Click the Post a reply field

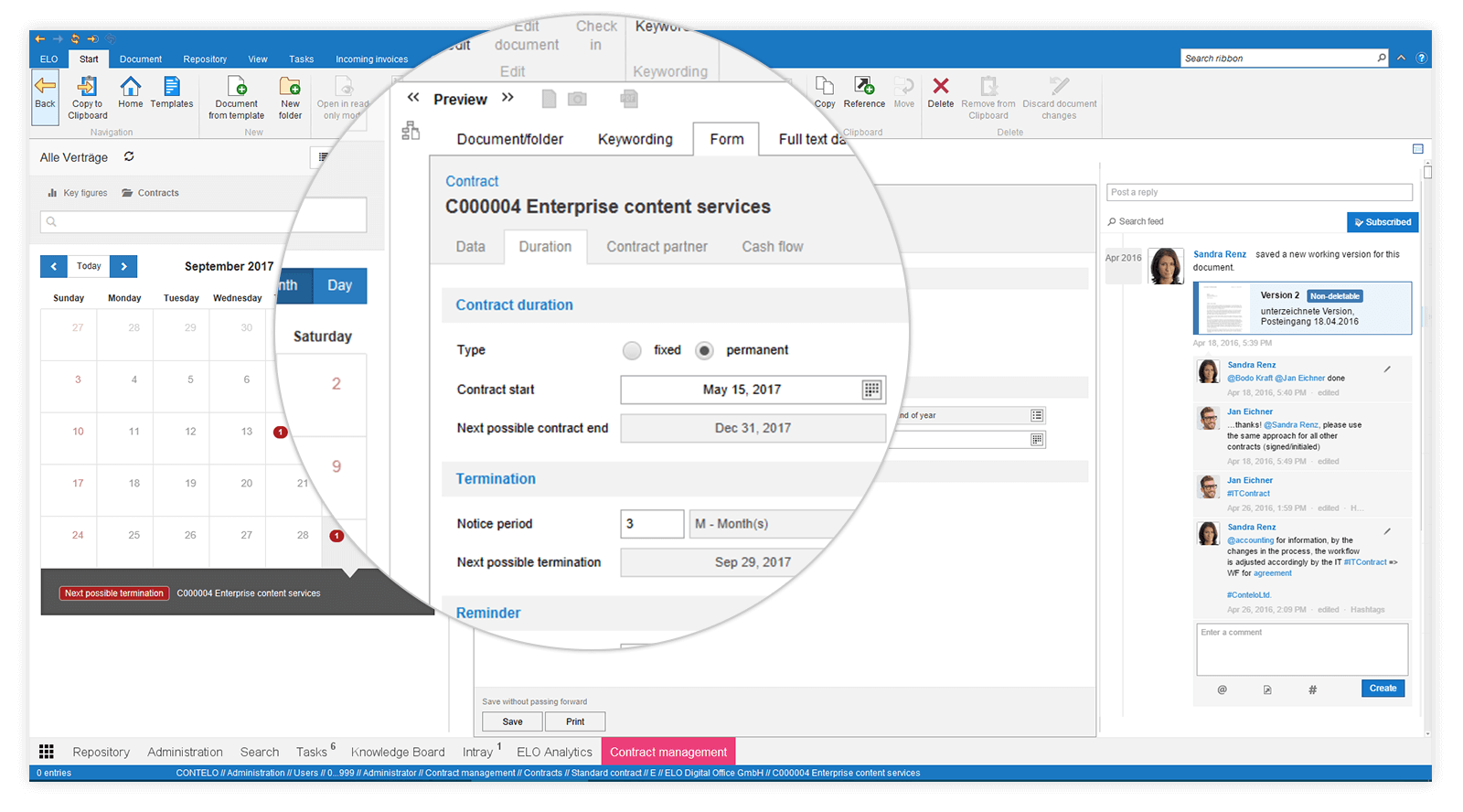[1260, 192]
